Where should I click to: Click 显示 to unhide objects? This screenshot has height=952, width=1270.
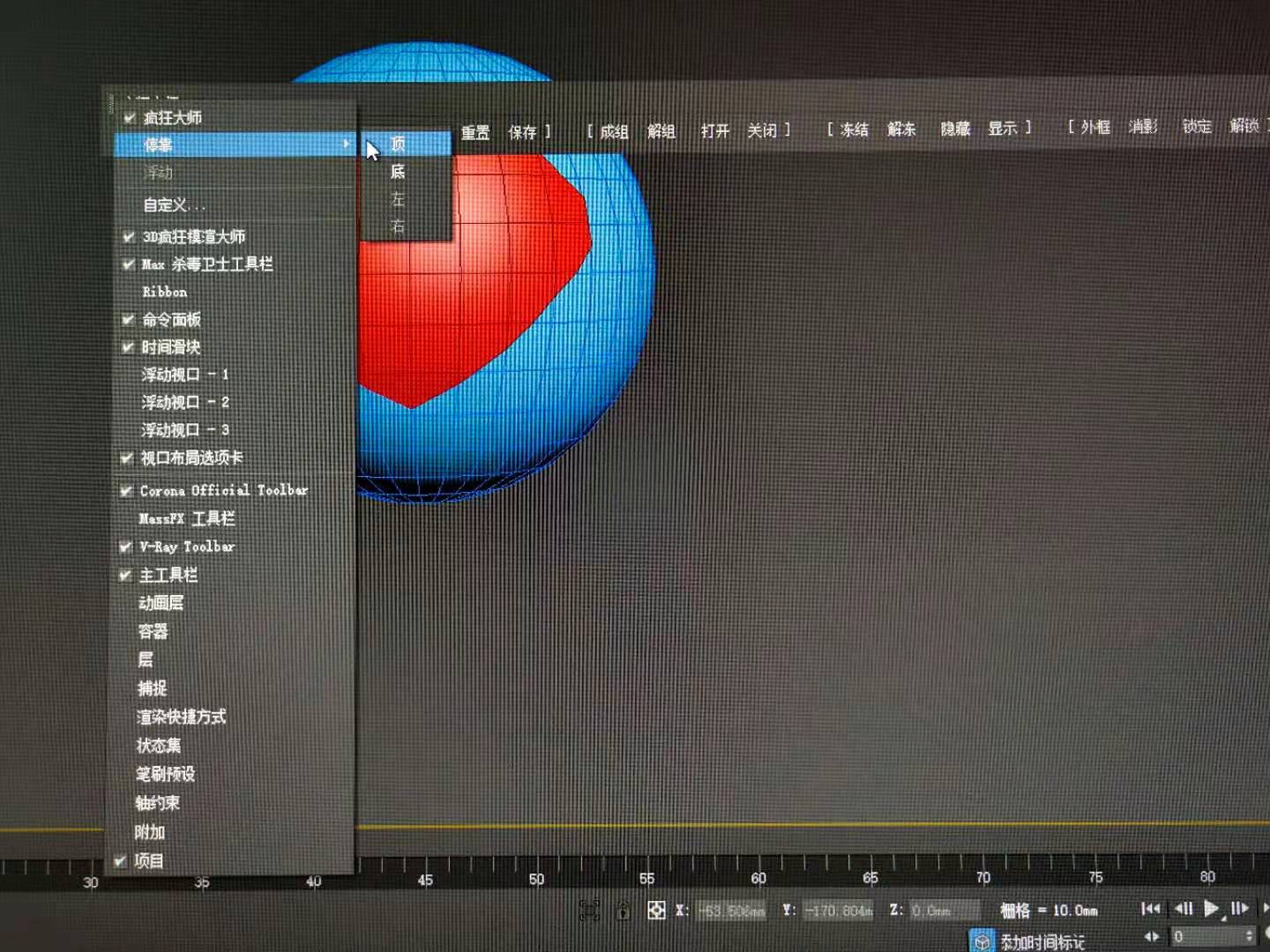coord(1003,128)
